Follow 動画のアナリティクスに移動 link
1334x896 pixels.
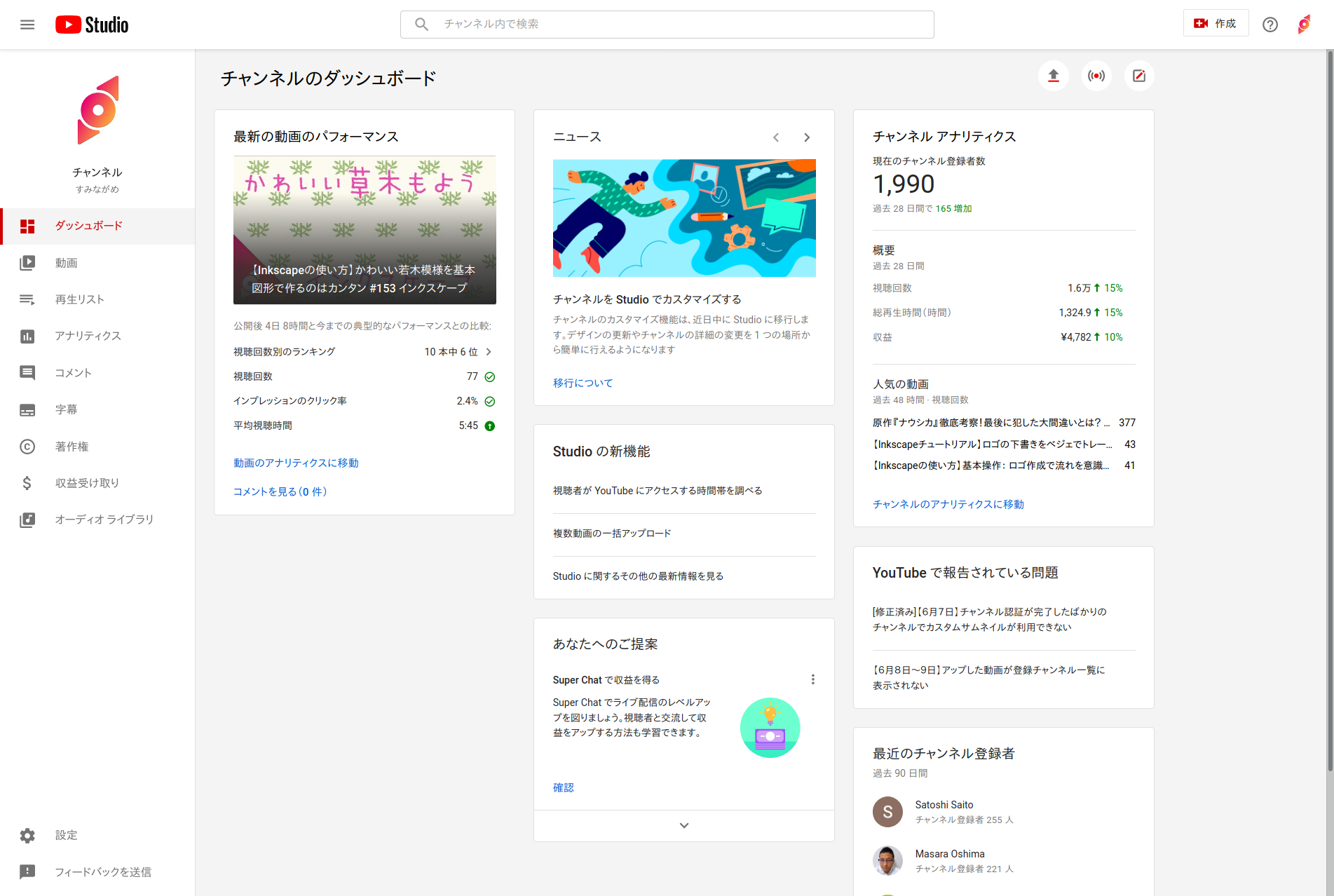[x=296, y=463]
